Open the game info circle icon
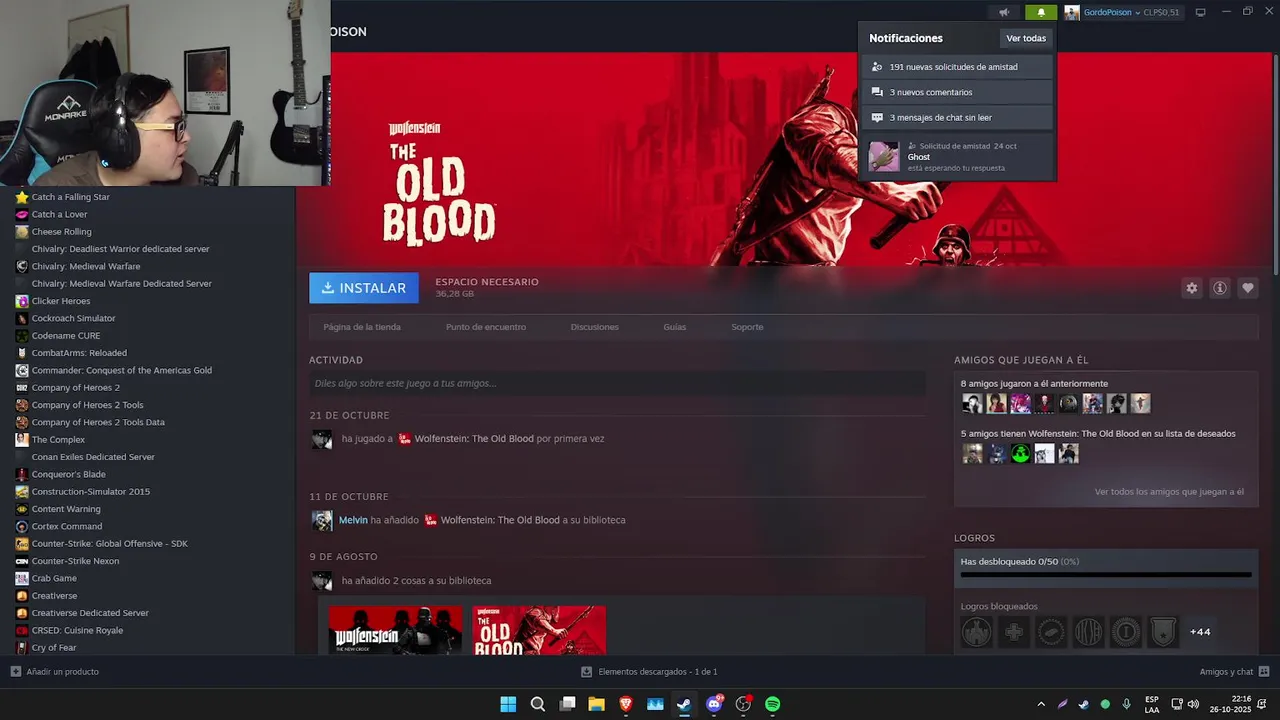The image size is (1280, 720). 1220,288
